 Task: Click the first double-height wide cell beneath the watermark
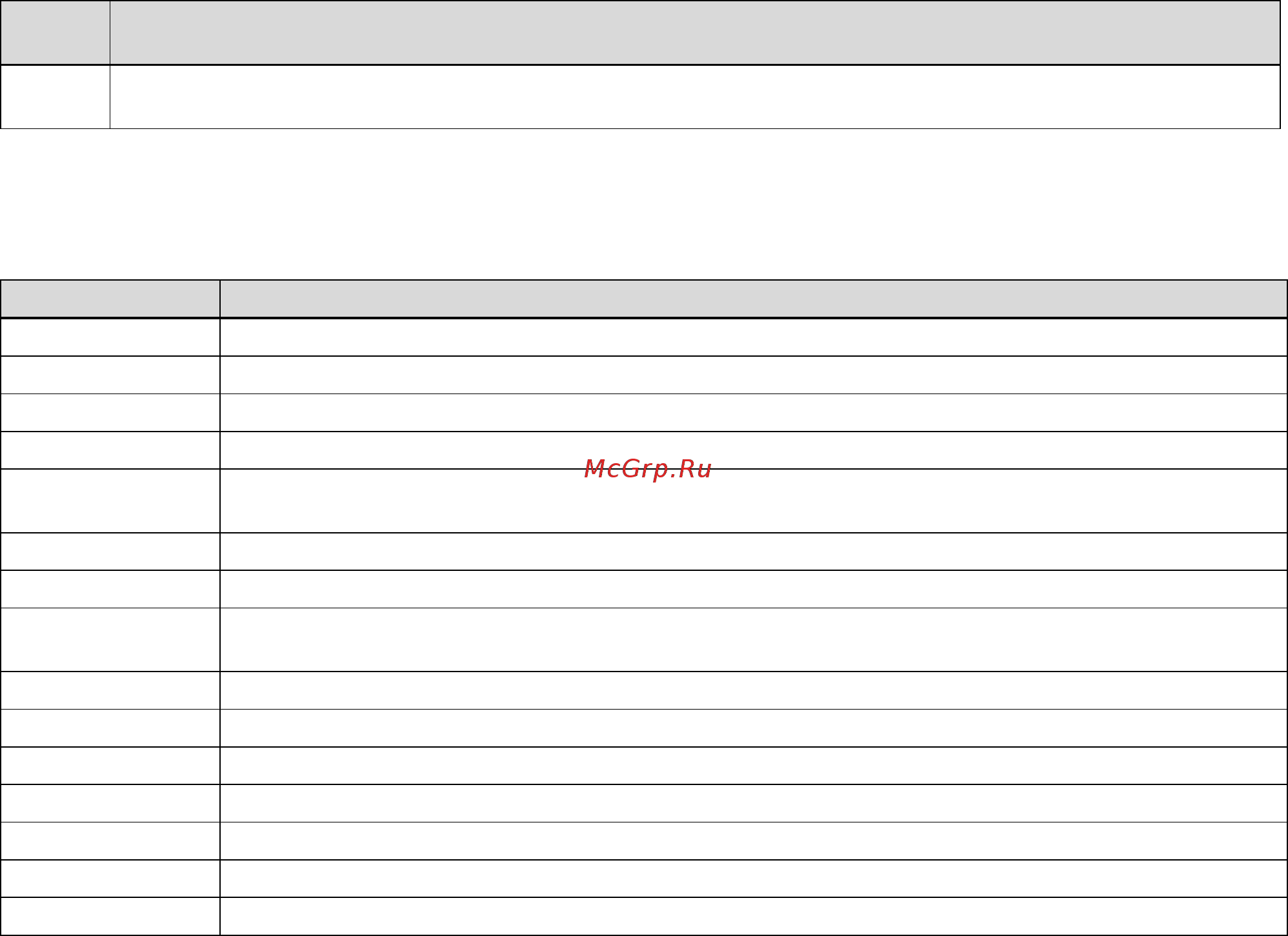coord(754,501)
